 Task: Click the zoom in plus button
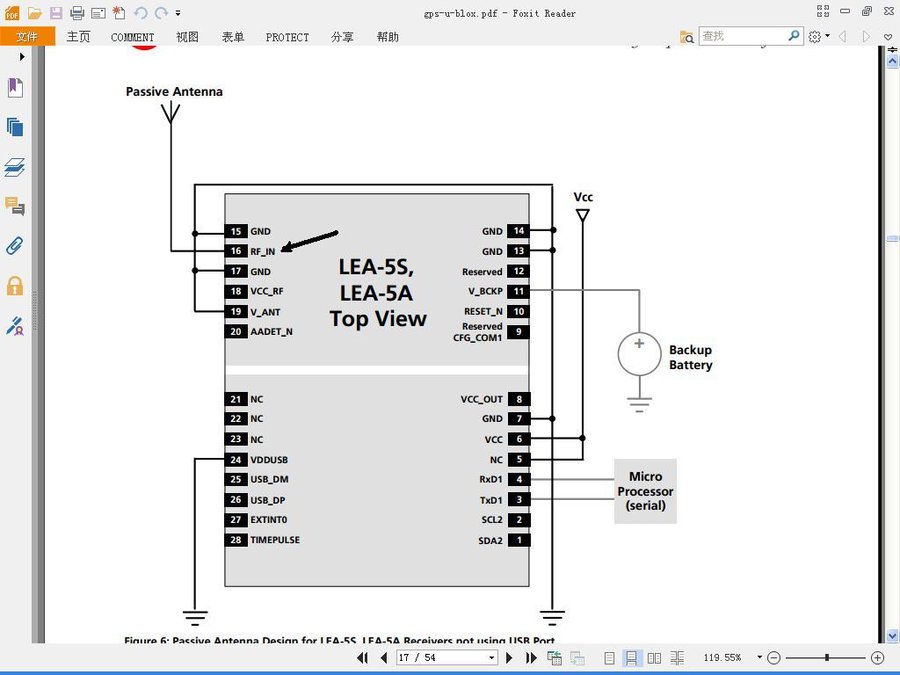click(x=877, y=658)
